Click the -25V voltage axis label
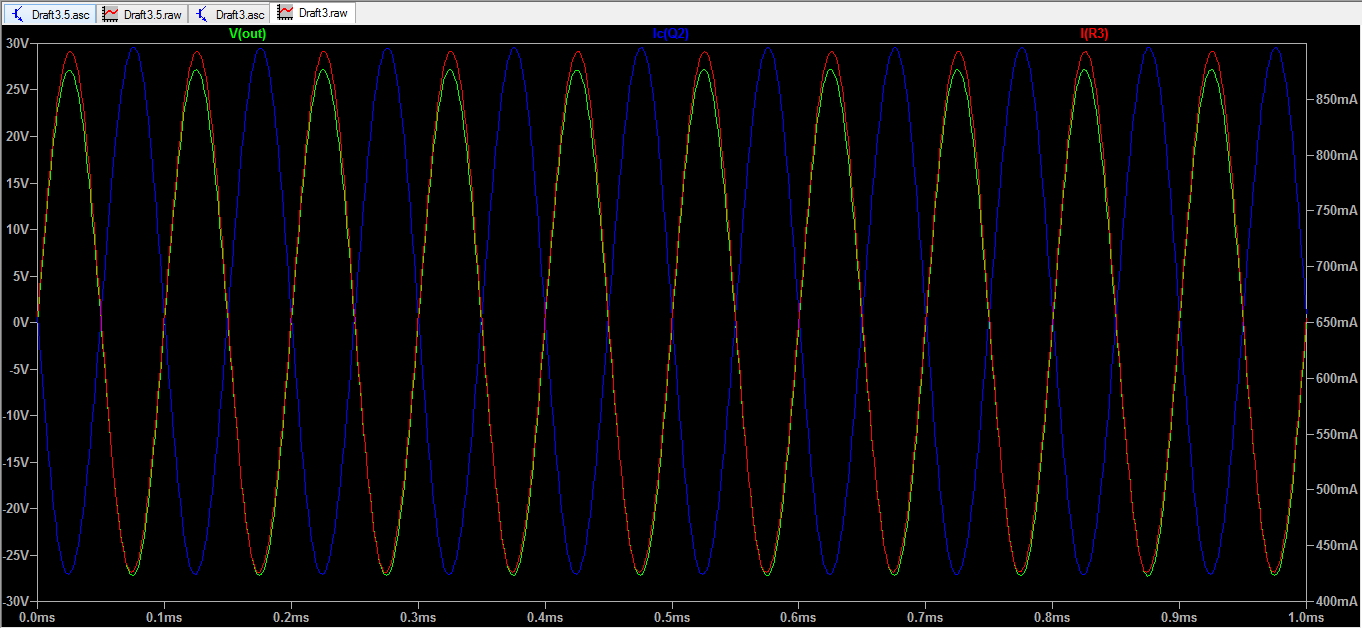Image resolution: width=1362 pixels, height=628 pixels. point(14,555)
